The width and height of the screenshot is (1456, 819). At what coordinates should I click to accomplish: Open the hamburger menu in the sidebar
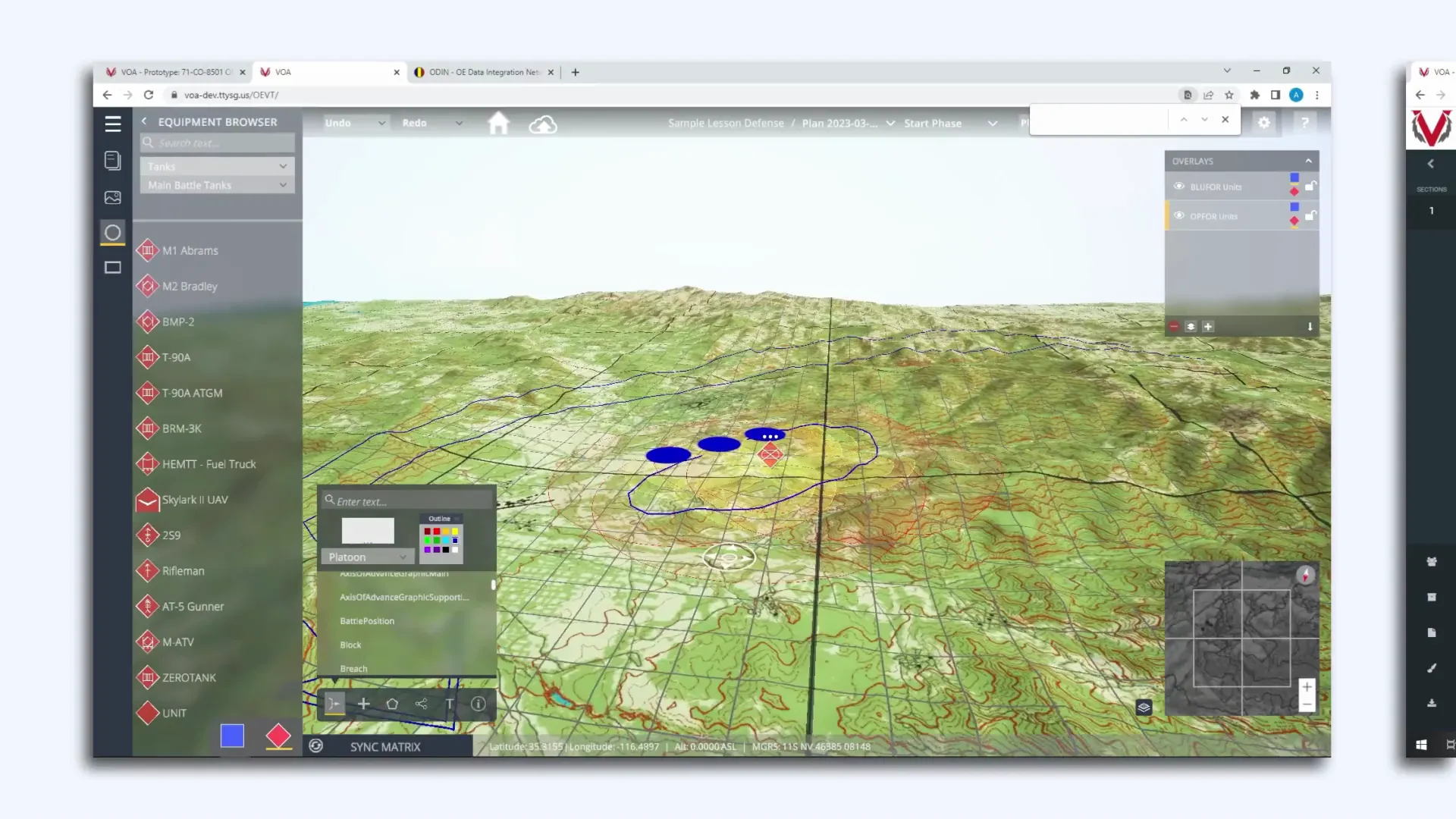point(113,124)
